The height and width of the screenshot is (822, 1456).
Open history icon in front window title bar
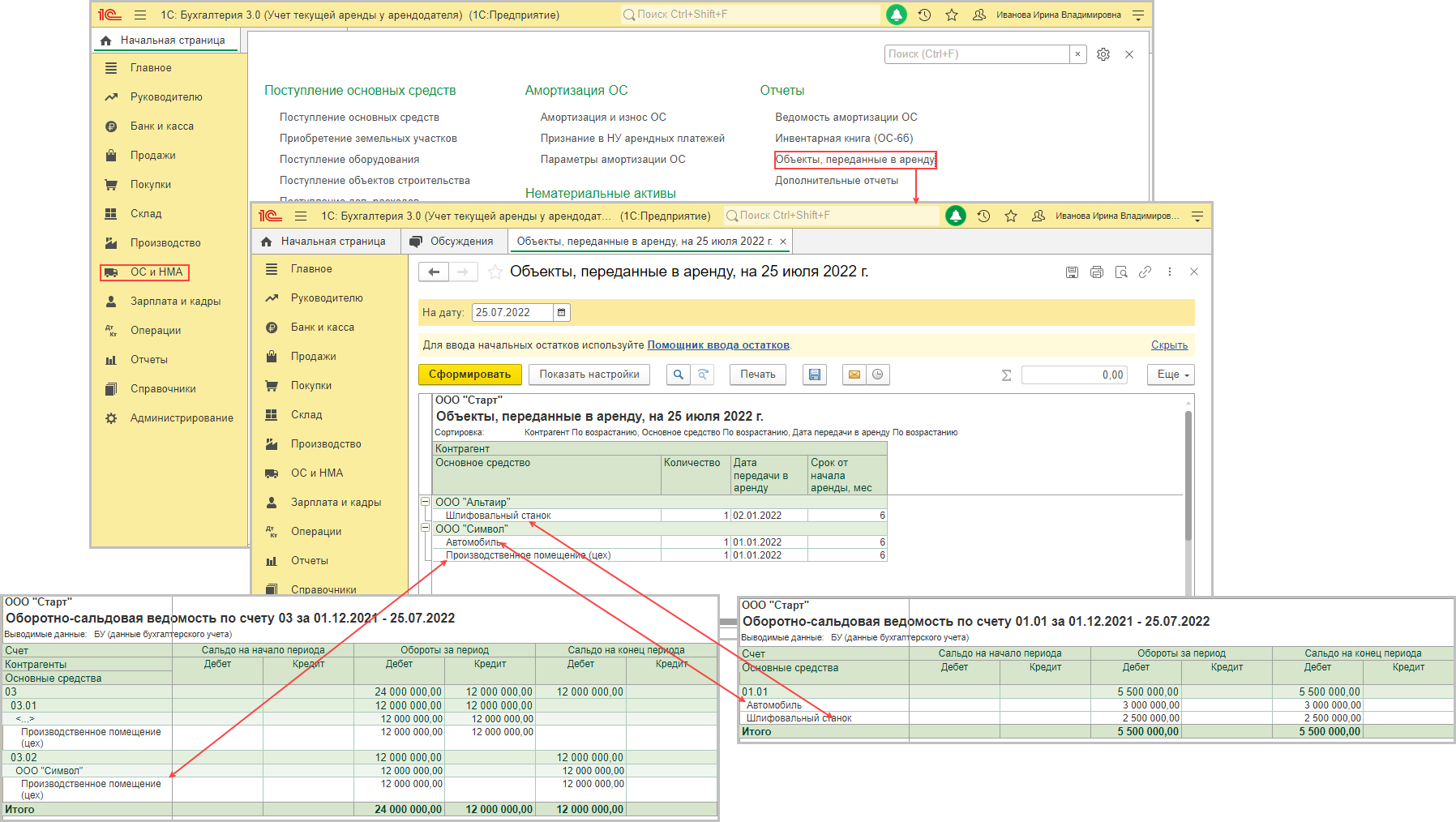(983, 216)
